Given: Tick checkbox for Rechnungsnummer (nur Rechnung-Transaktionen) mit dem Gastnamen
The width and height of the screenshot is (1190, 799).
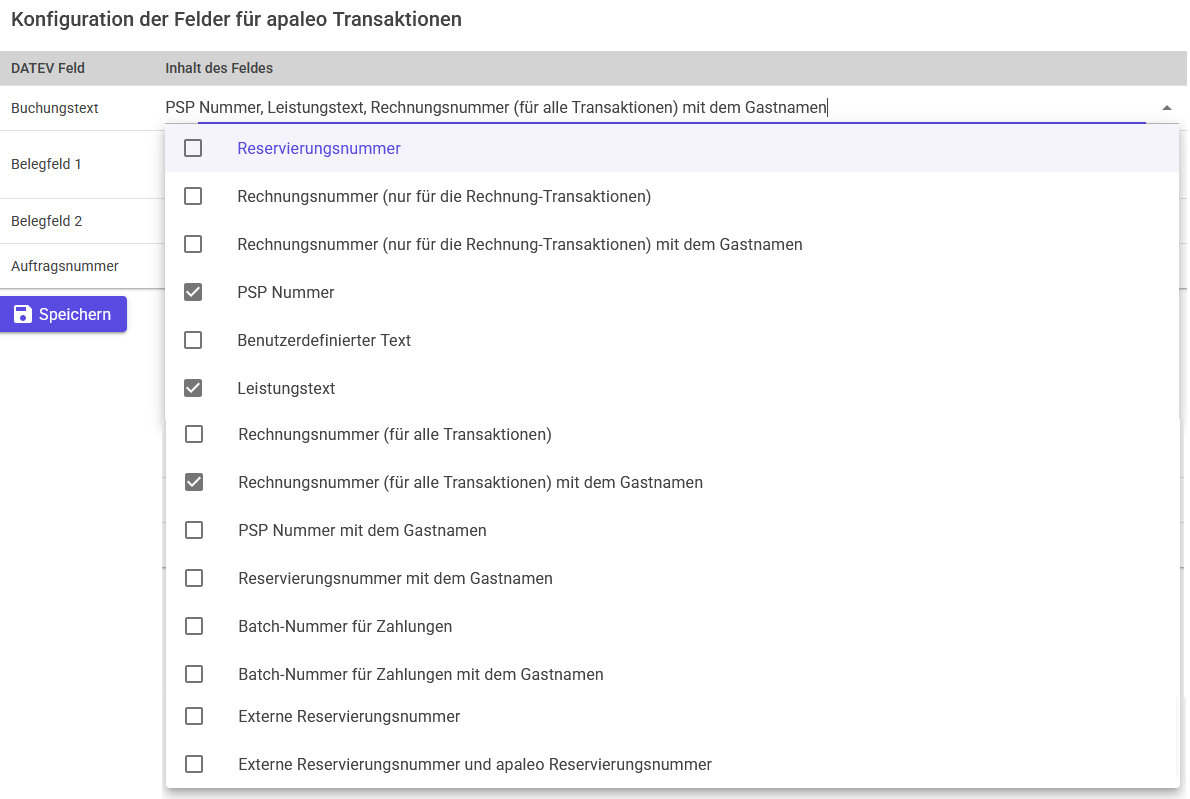Looking at the screenshot, I should point(193,244).
